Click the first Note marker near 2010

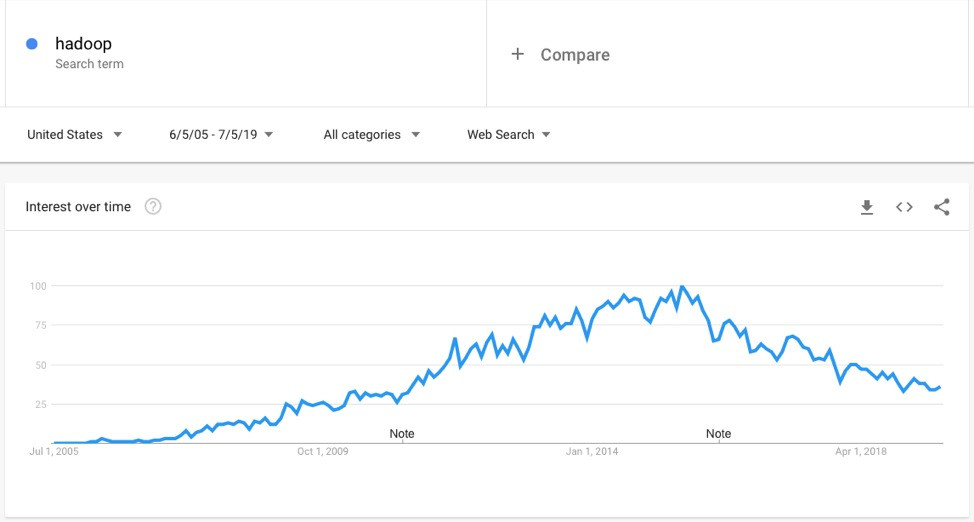[402, 433]
